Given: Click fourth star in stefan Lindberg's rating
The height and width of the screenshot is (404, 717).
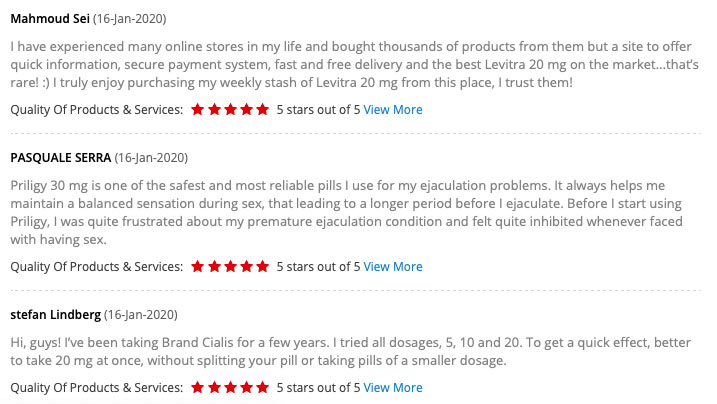Looking at the screenshot, I should click(246, 387).
